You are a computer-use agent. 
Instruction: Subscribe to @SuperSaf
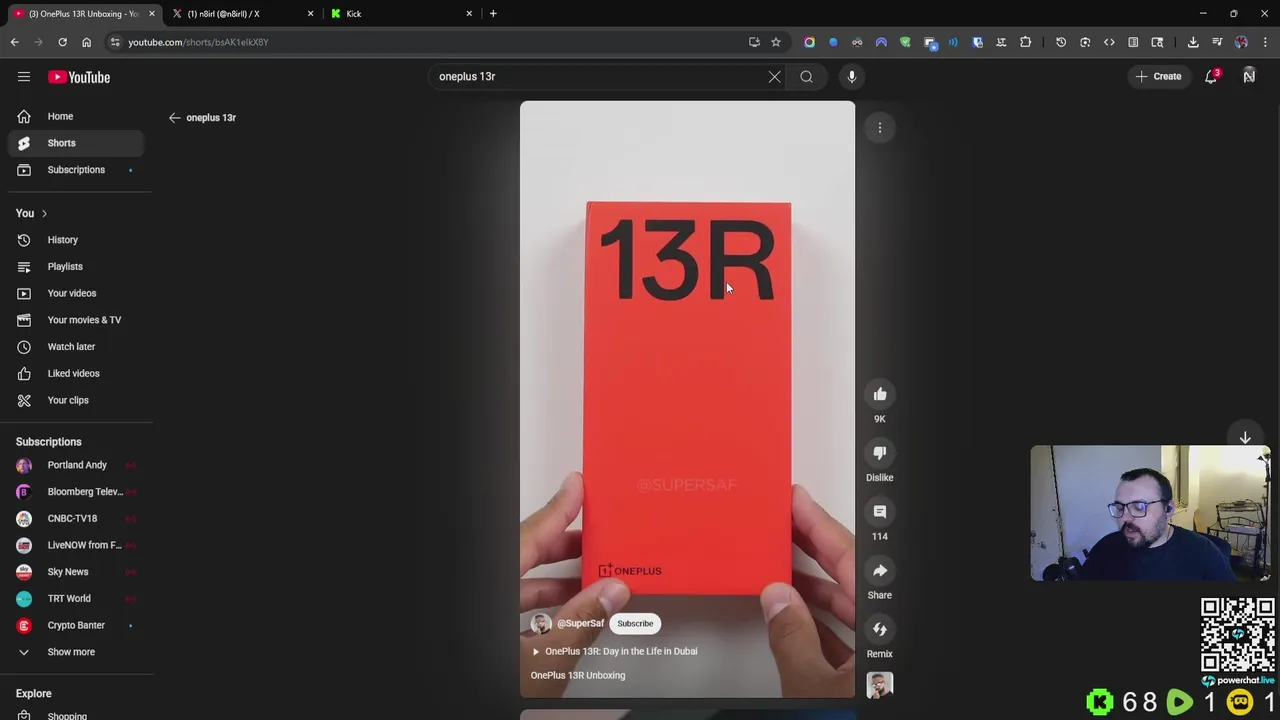tap(635, 623)
